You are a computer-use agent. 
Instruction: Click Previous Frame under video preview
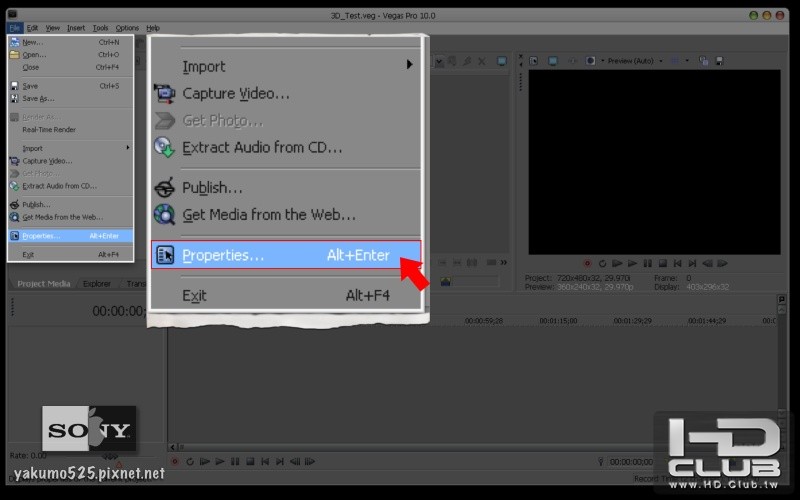(x=708, y=263)
